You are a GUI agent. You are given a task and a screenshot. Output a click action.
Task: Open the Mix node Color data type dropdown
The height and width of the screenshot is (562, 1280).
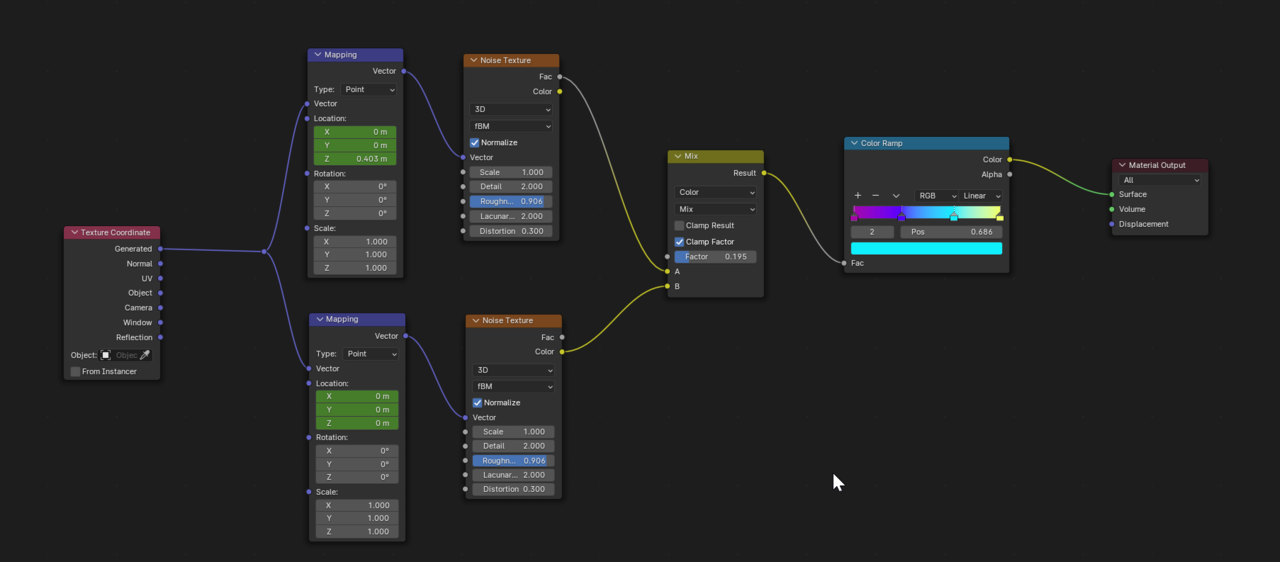[x=716, y=192]
